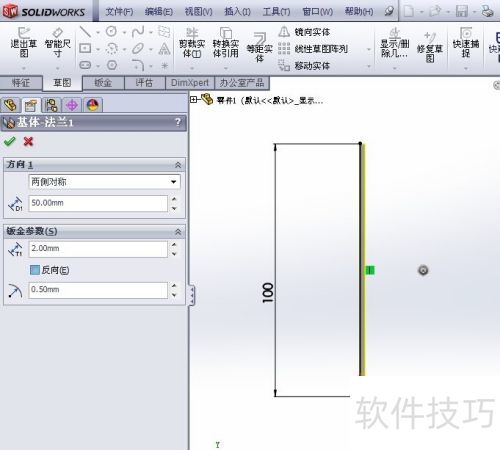Toggle the Reverse direction (反向) checkbox

click(x=35, y=270)
